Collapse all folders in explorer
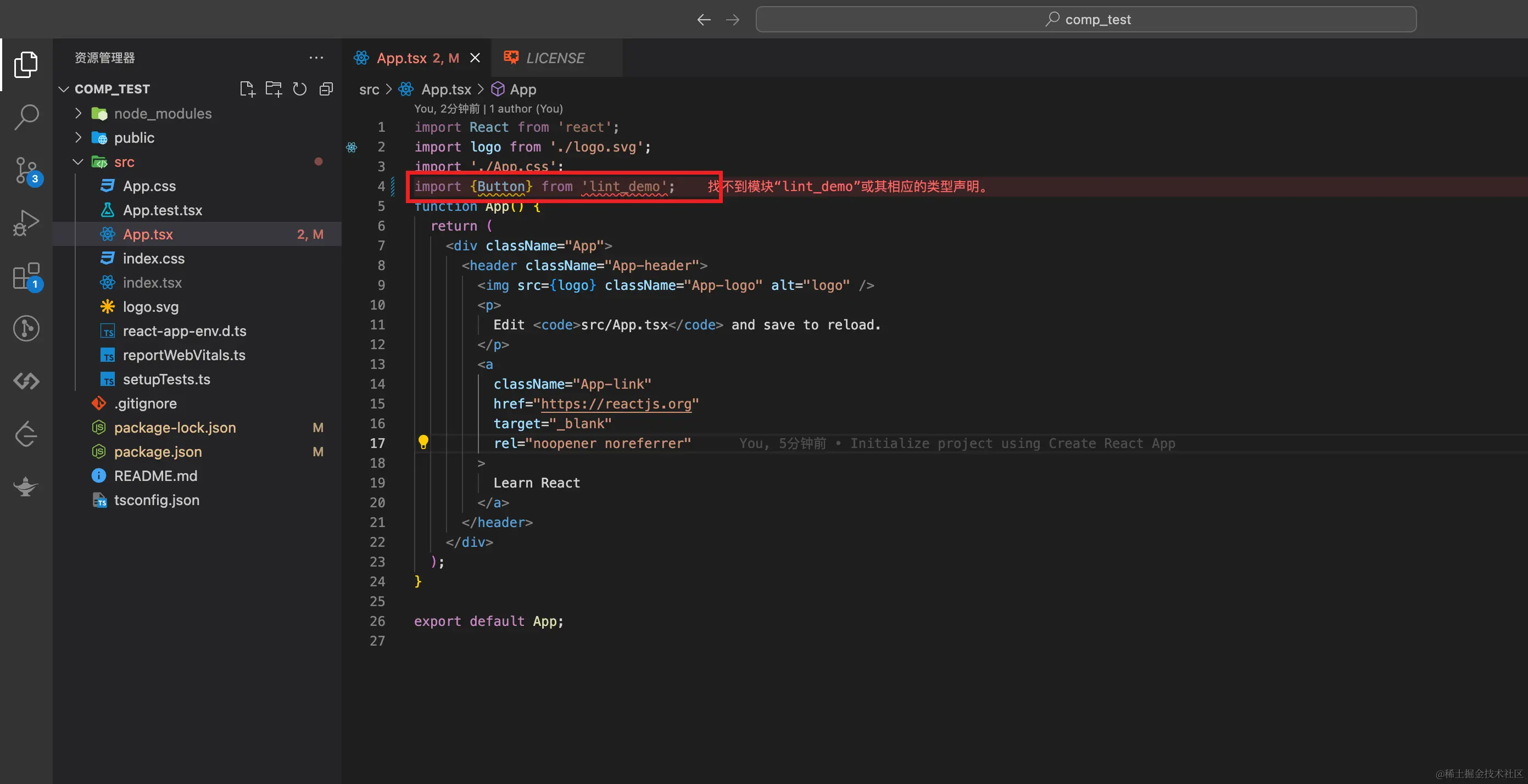This screenshot has width=1528, height=784. pos(326,89)
